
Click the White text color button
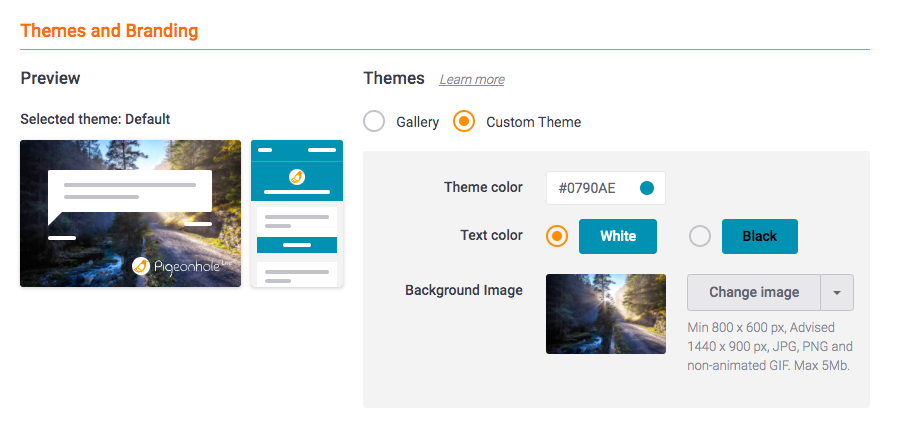click(618, 236)
